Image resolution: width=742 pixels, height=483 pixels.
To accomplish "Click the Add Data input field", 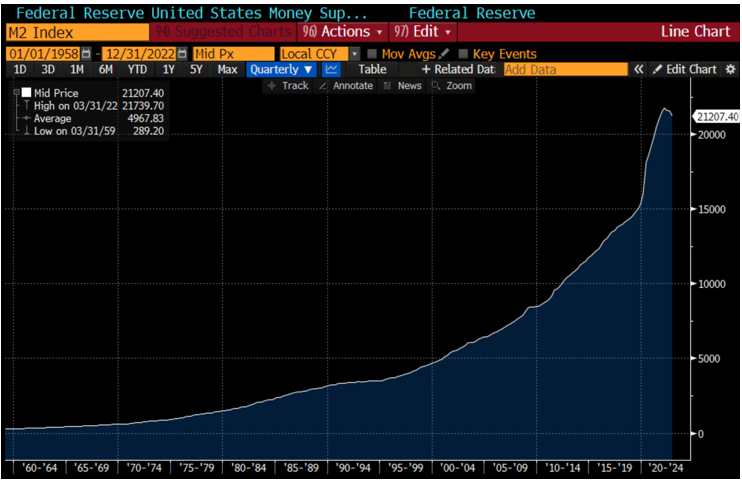I will 564,70.
